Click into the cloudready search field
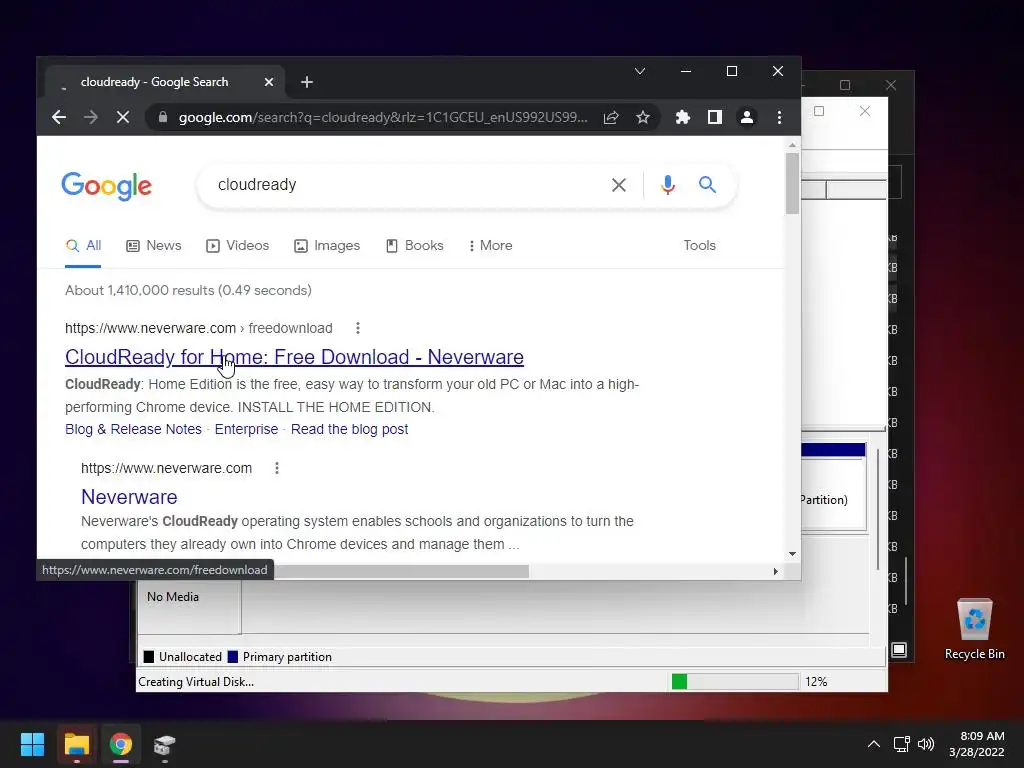Screen dimensions: 1024x768 (405, 185)
